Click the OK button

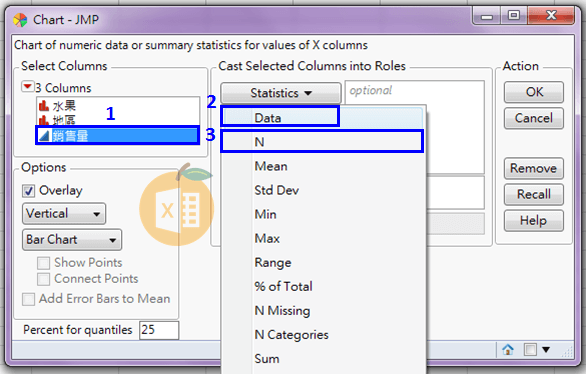point(534,92)
